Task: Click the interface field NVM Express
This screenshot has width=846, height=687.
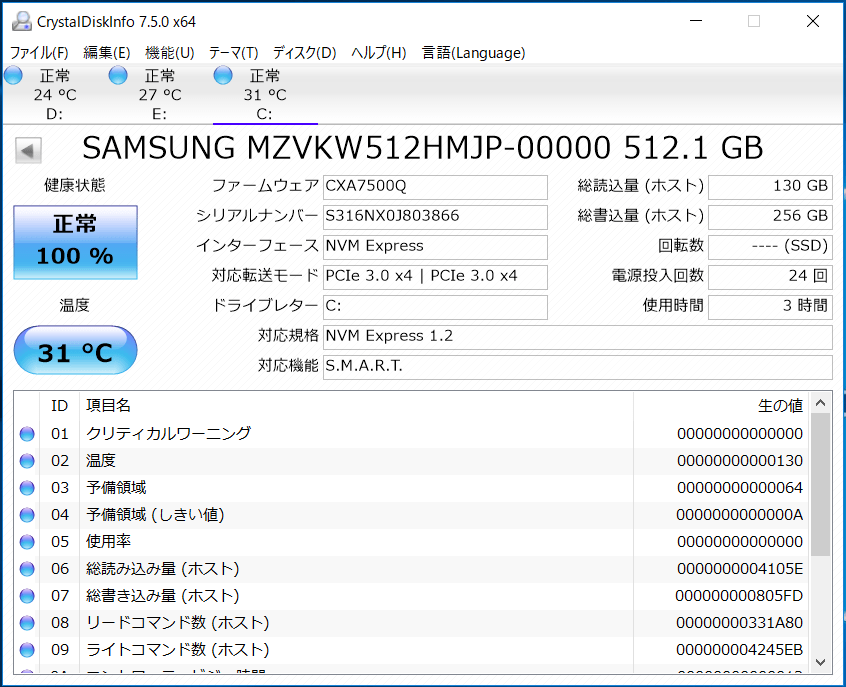Action: 435,247
